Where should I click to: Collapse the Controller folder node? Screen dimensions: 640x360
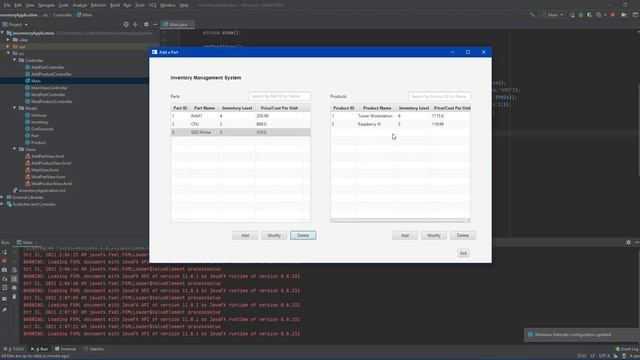[14, 60]
